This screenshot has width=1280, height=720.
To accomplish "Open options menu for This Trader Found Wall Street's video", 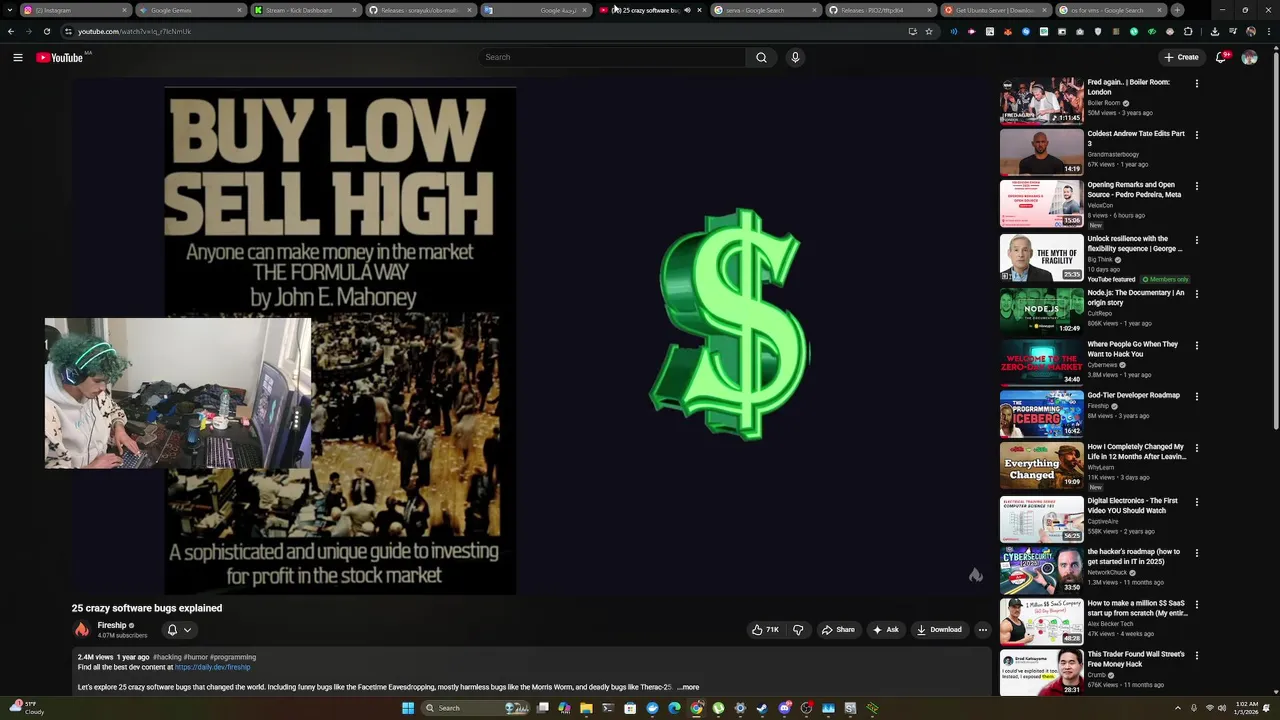I will click(1197, 656).
